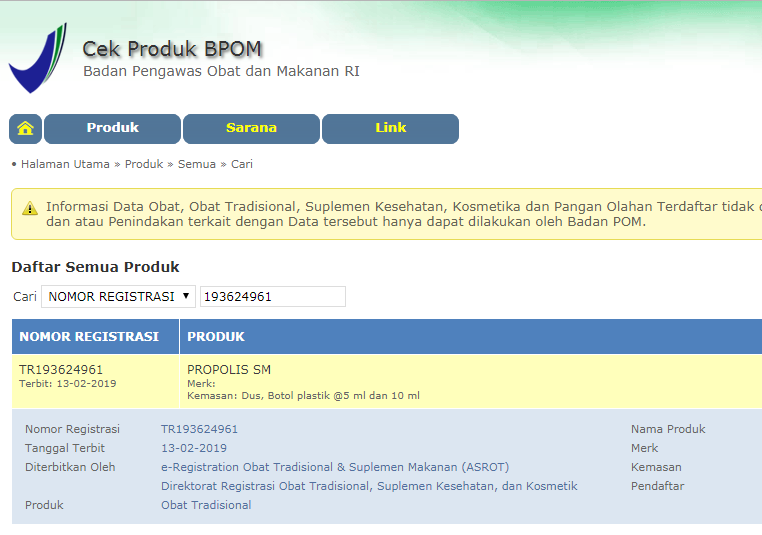762x535 pixels.
Task: Click the Diterbitkan Oleh detail label
Action: (x=70, y=467)
